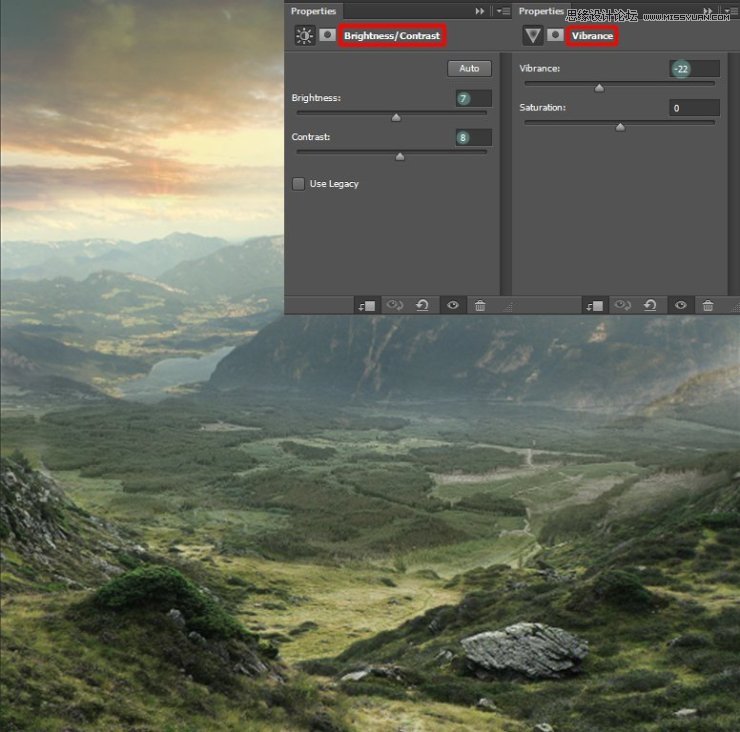View previous state in Brightness/Contrast panel
The height and width of the screenshot is (732, 740).
[x=395, y=305]
